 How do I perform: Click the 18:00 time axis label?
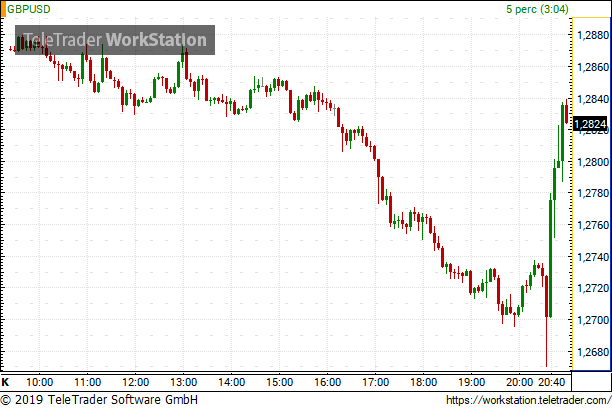423,382
